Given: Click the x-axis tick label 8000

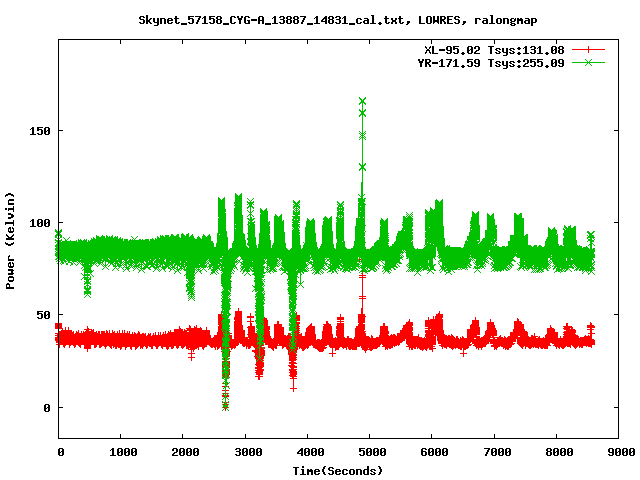Looking at the screenshot, I should (x=559, y=452).
